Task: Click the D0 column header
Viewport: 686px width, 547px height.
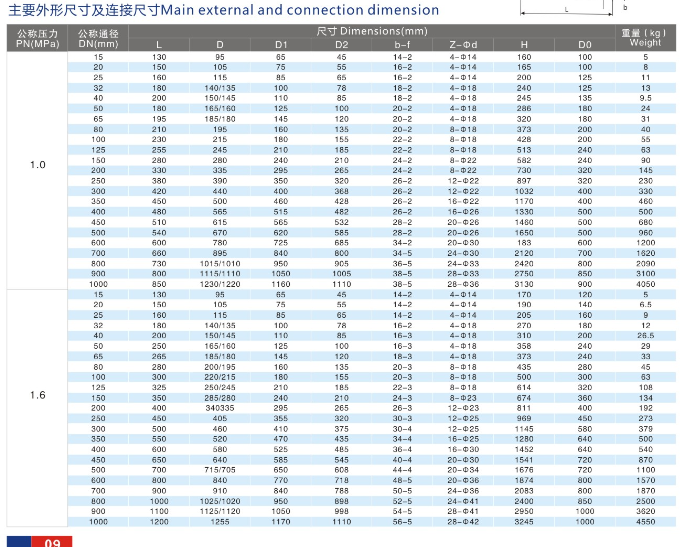Action: coord(585,45)
